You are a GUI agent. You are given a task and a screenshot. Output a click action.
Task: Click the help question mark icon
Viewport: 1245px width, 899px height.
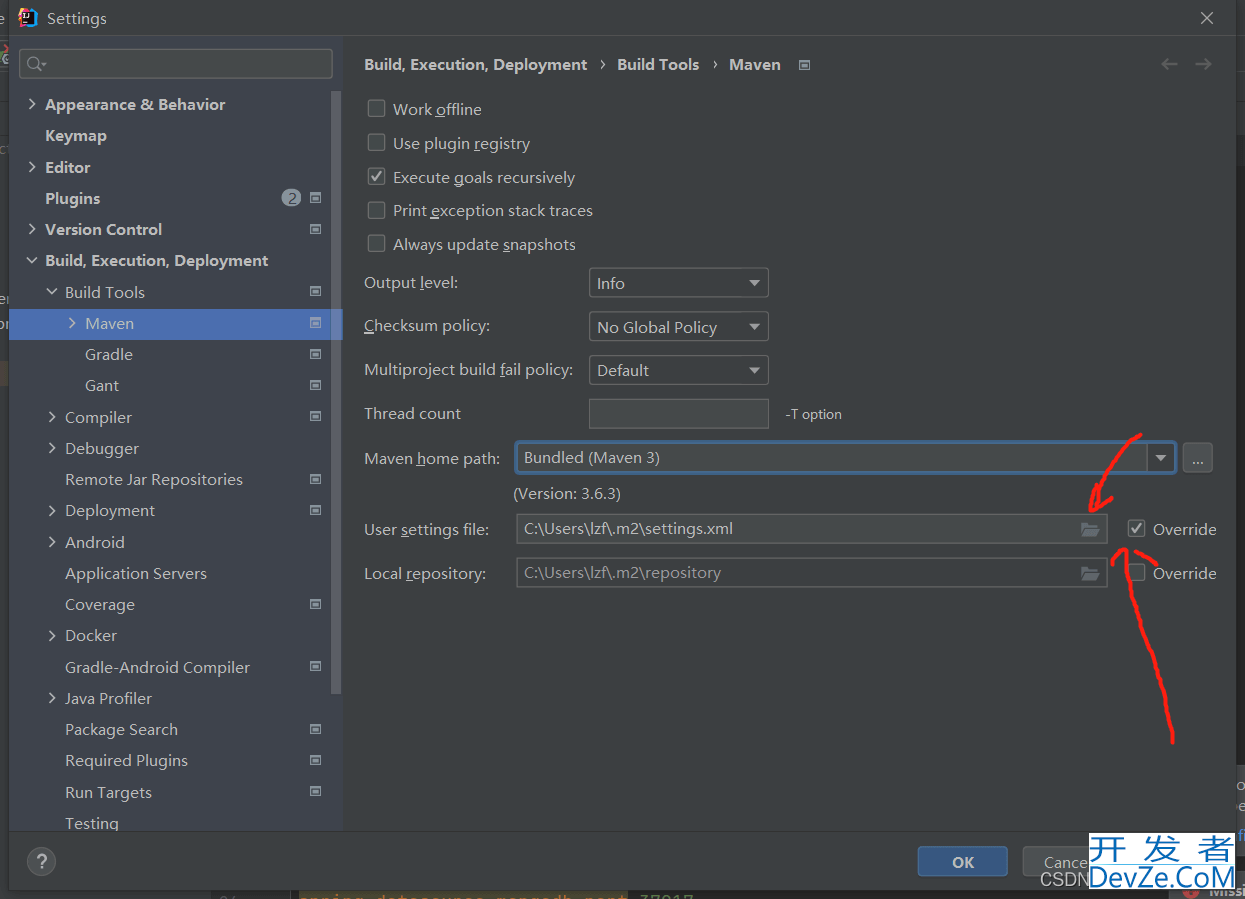(41, 861)
